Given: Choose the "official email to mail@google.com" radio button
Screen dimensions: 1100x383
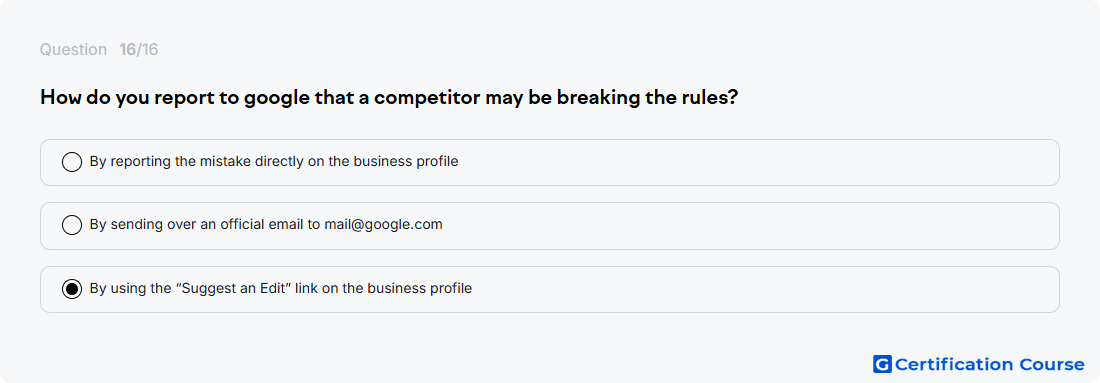Looking at the screenshot, I should coord(72,225).
